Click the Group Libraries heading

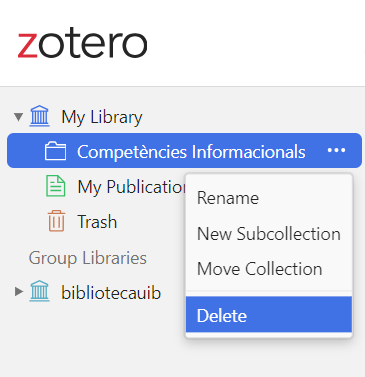pos(88,258)
